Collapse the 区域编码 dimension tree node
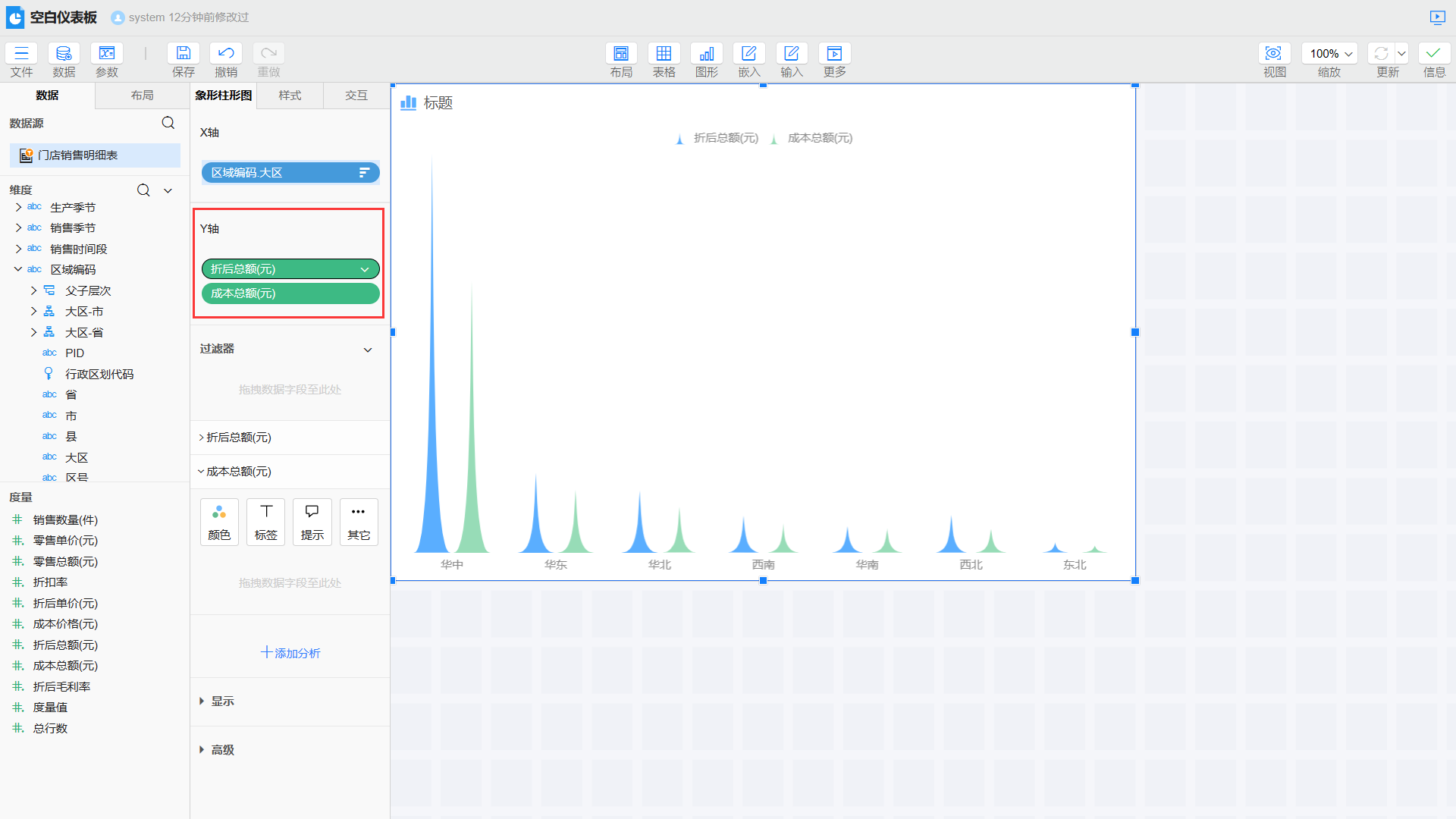 coord(18,269)
